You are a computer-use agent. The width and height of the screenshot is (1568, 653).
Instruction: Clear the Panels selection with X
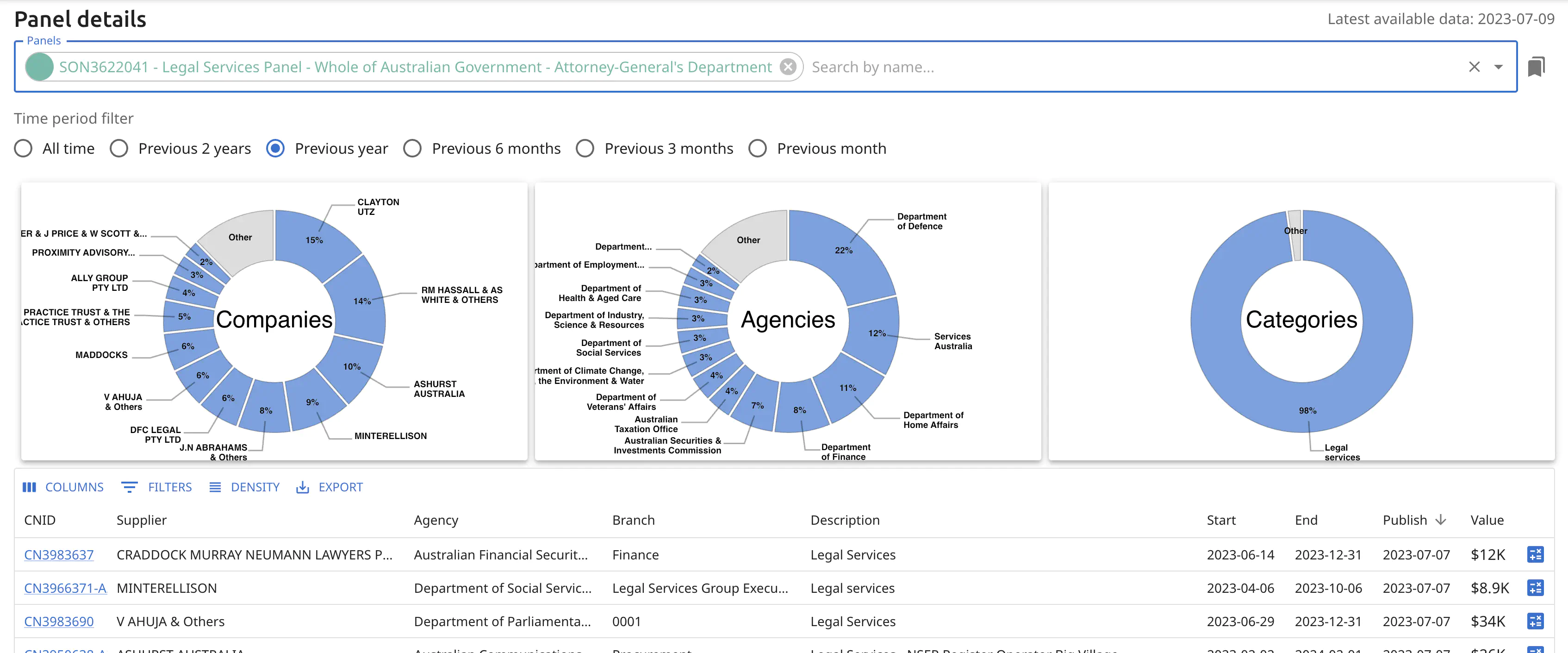(x=1474, y=66)
